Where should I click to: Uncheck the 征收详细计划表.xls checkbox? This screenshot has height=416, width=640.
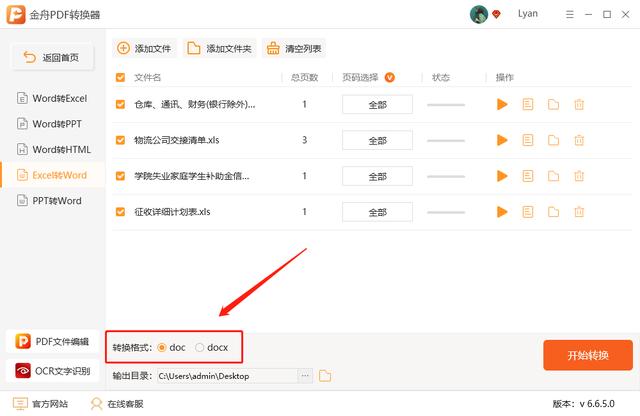[x=120, y=212]
